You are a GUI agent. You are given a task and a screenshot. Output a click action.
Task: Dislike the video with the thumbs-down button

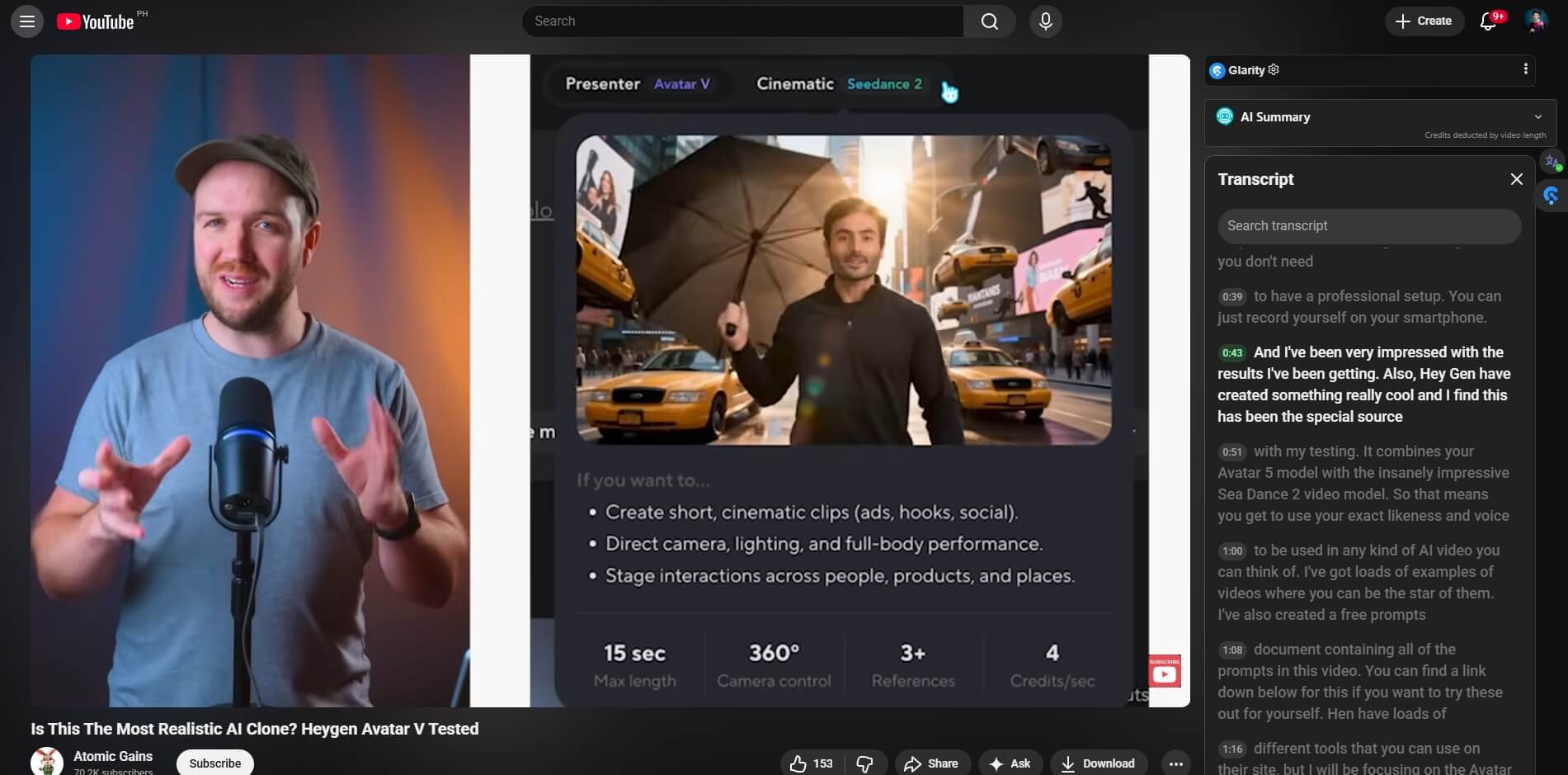[x=865, y=763]
